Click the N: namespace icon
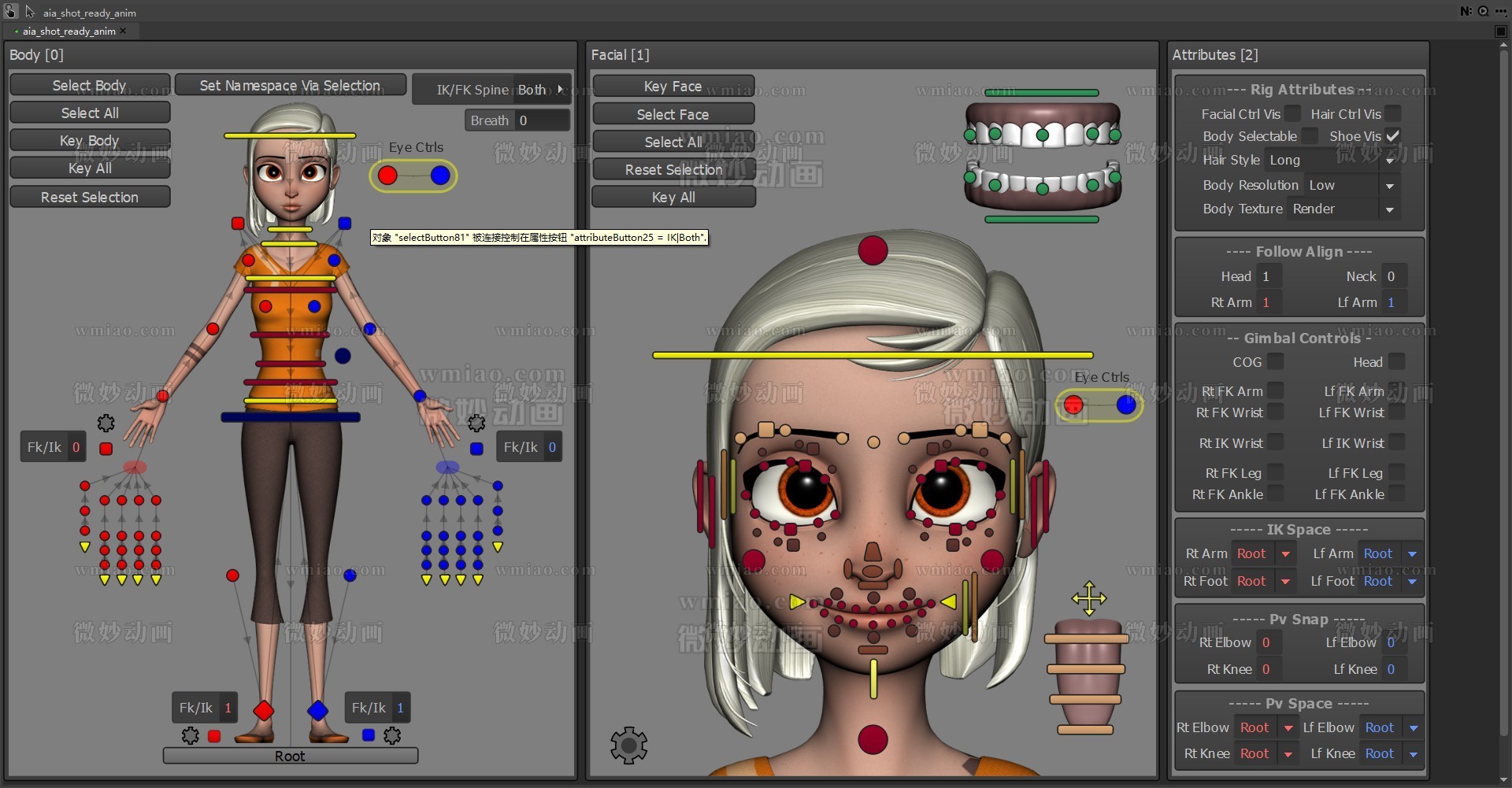Screen dimensions: 1512x788 [x=1465, y=11]
